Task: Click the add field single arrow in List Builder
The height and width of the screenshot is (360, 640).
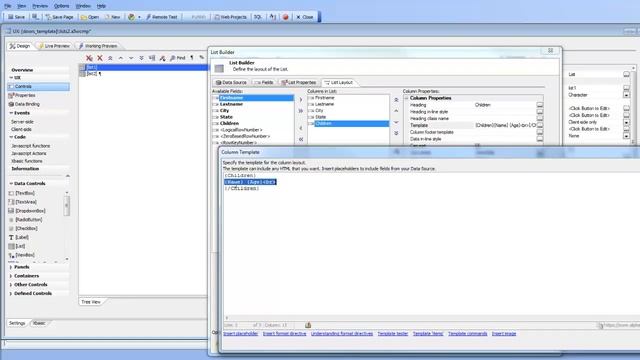Action: [301, 100]
